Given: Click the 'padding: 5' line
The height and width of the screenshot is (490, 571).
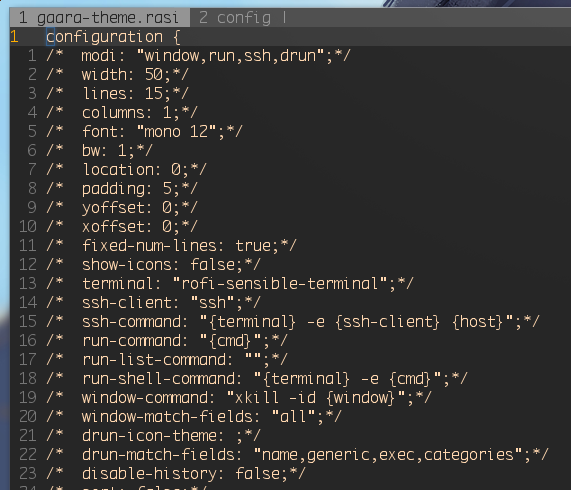Looking at the screenshot, I should (122, 189).
